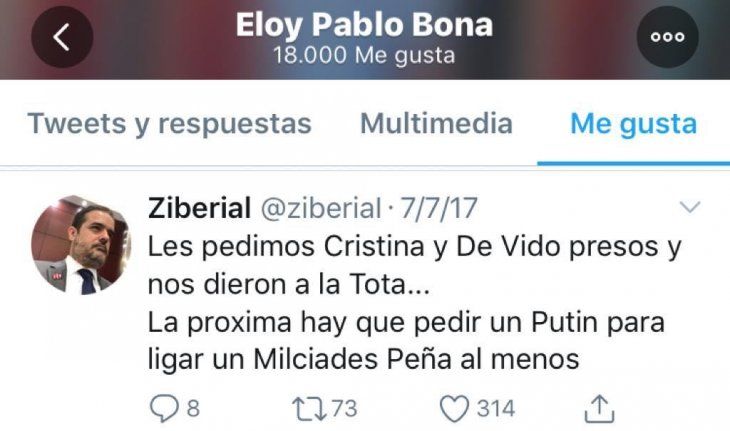This screenshot has height=431, width=730.
Task: View the 8 replies count
Action: click(193, 409)
